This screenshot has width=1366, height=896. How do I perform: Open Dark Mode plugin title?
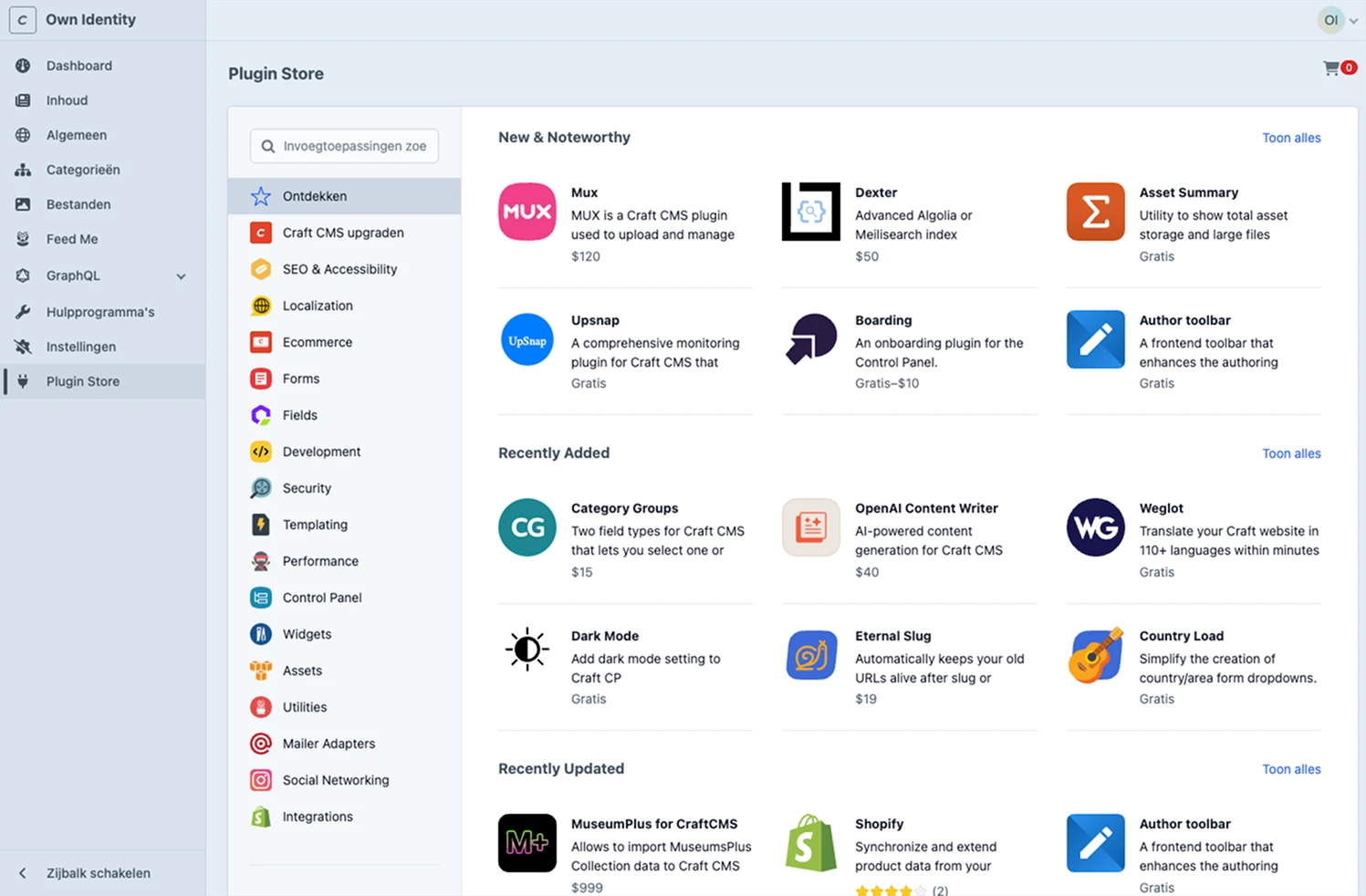pos(604,636)
